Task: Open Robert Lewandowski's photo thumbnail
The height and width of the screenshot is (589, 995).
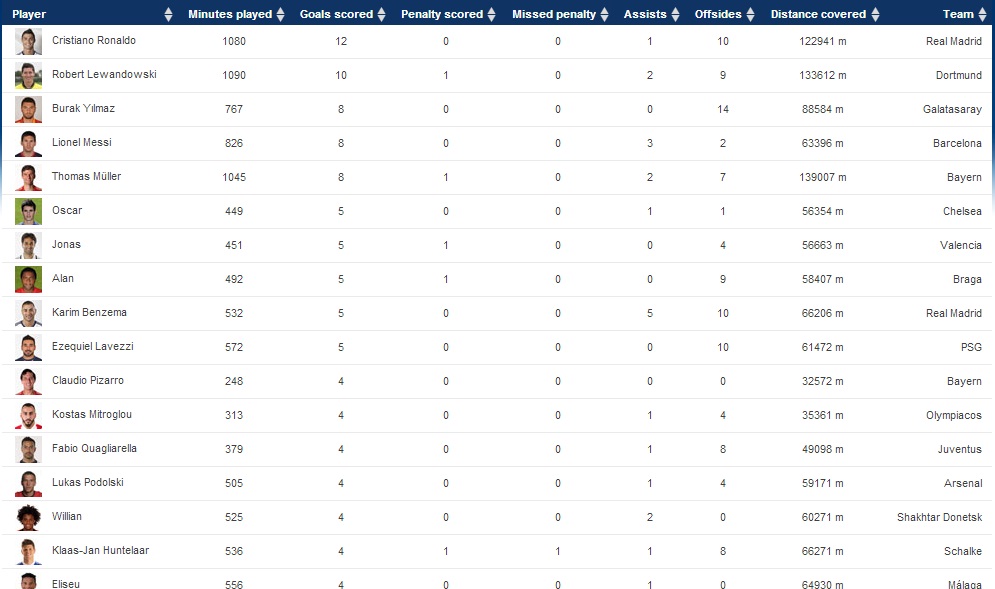Action: click(29, 76)
